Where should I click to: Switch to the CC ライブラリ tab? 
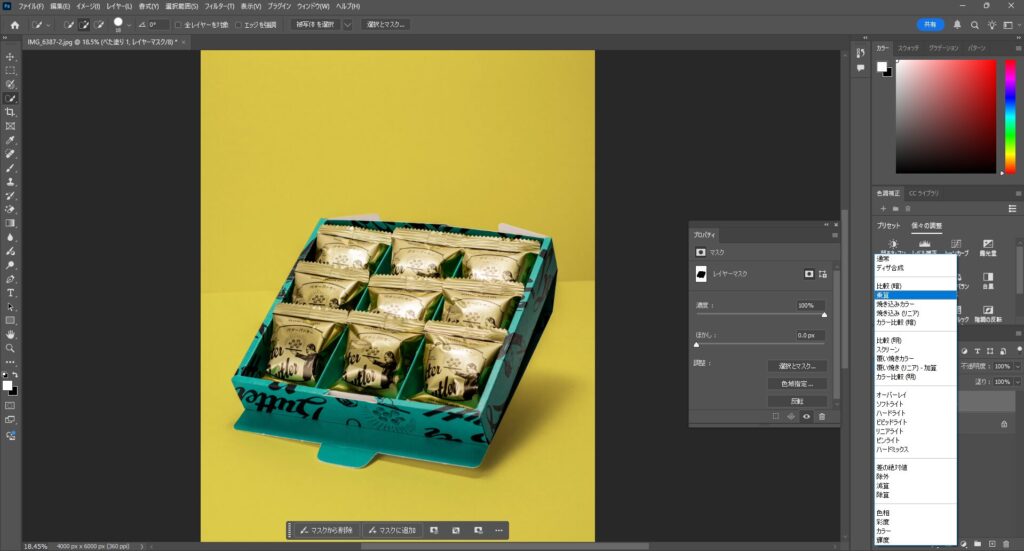[x=923, y=193]
